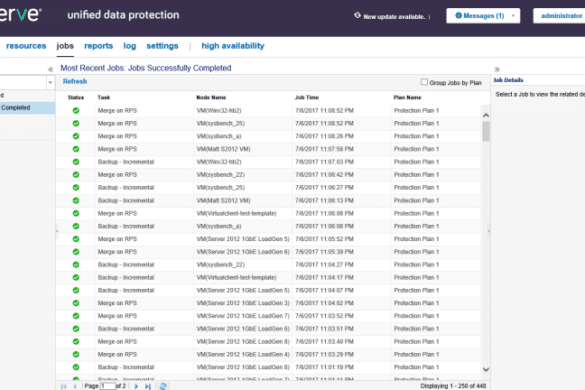Click status icon for 11:06:13 PM job
Screen dimensions: 585x390
pos(76,200)
